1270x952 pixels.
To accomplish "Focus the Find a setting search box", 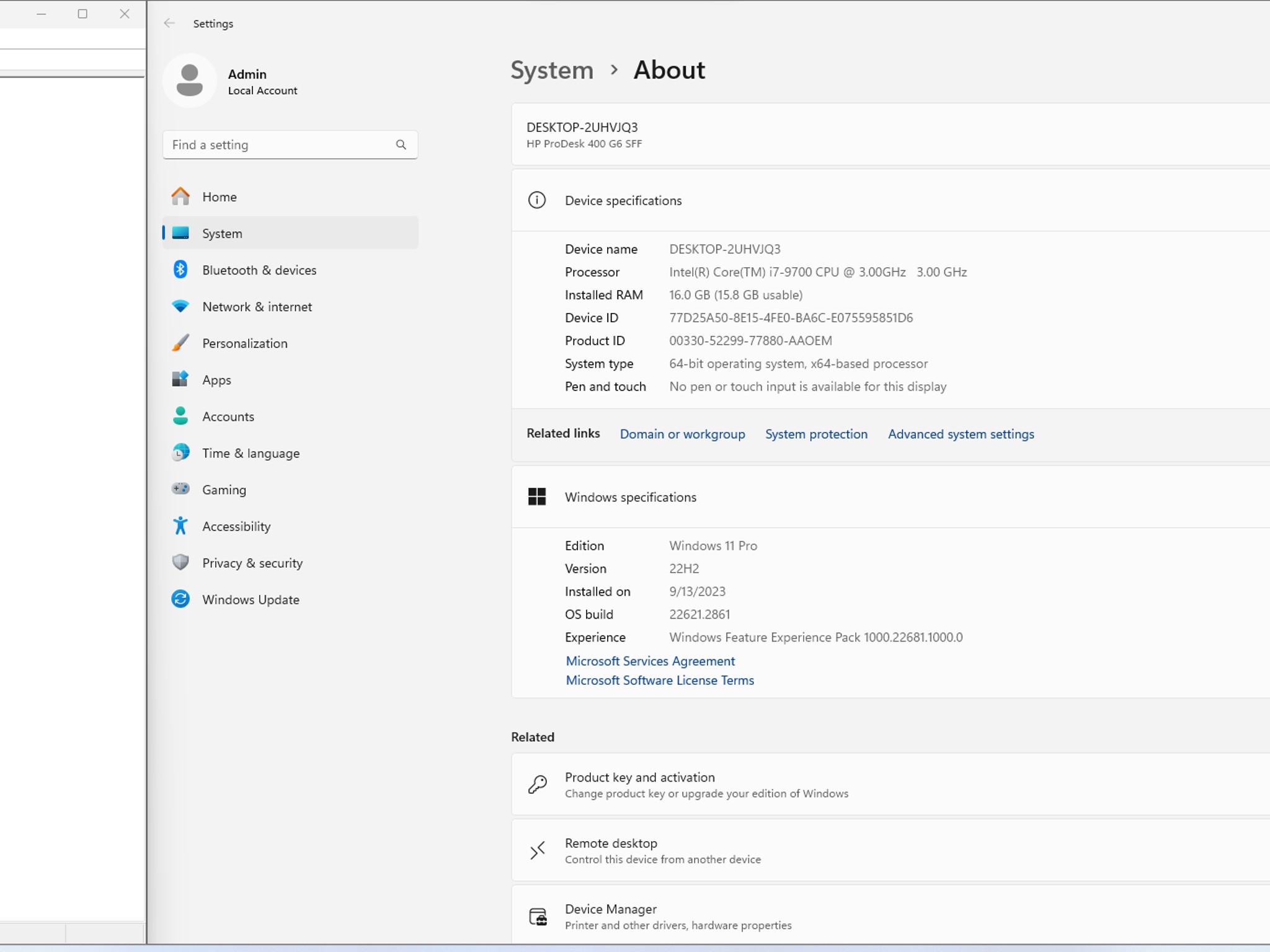I will (290, 144).
